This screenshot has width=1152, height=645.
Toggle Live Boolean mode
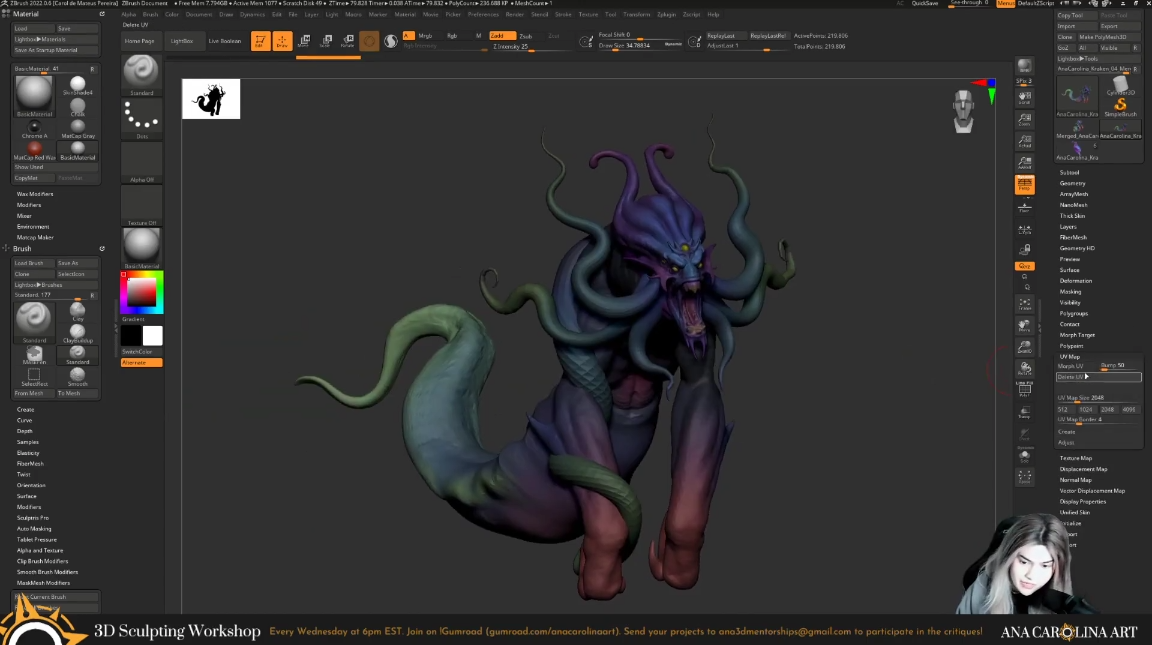[x=225, y=41]
